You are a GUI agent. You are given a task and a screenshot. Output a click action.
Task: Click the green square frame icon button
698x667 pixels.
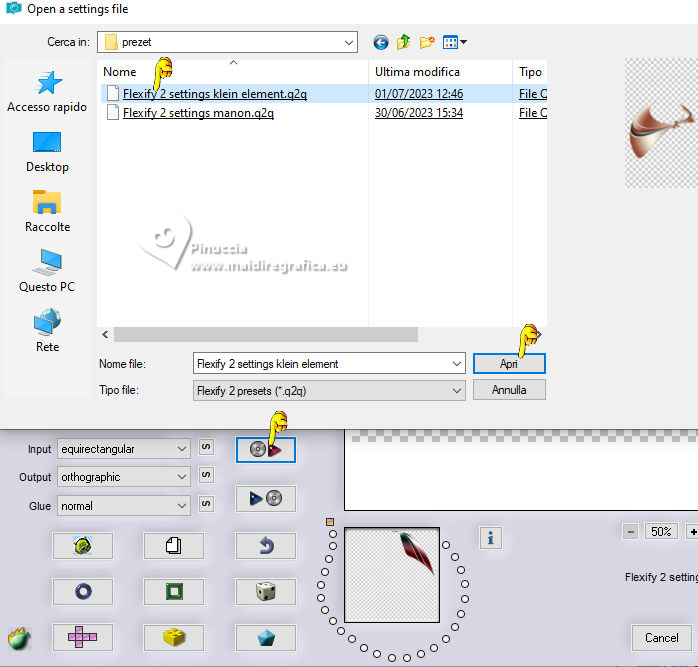174,591
